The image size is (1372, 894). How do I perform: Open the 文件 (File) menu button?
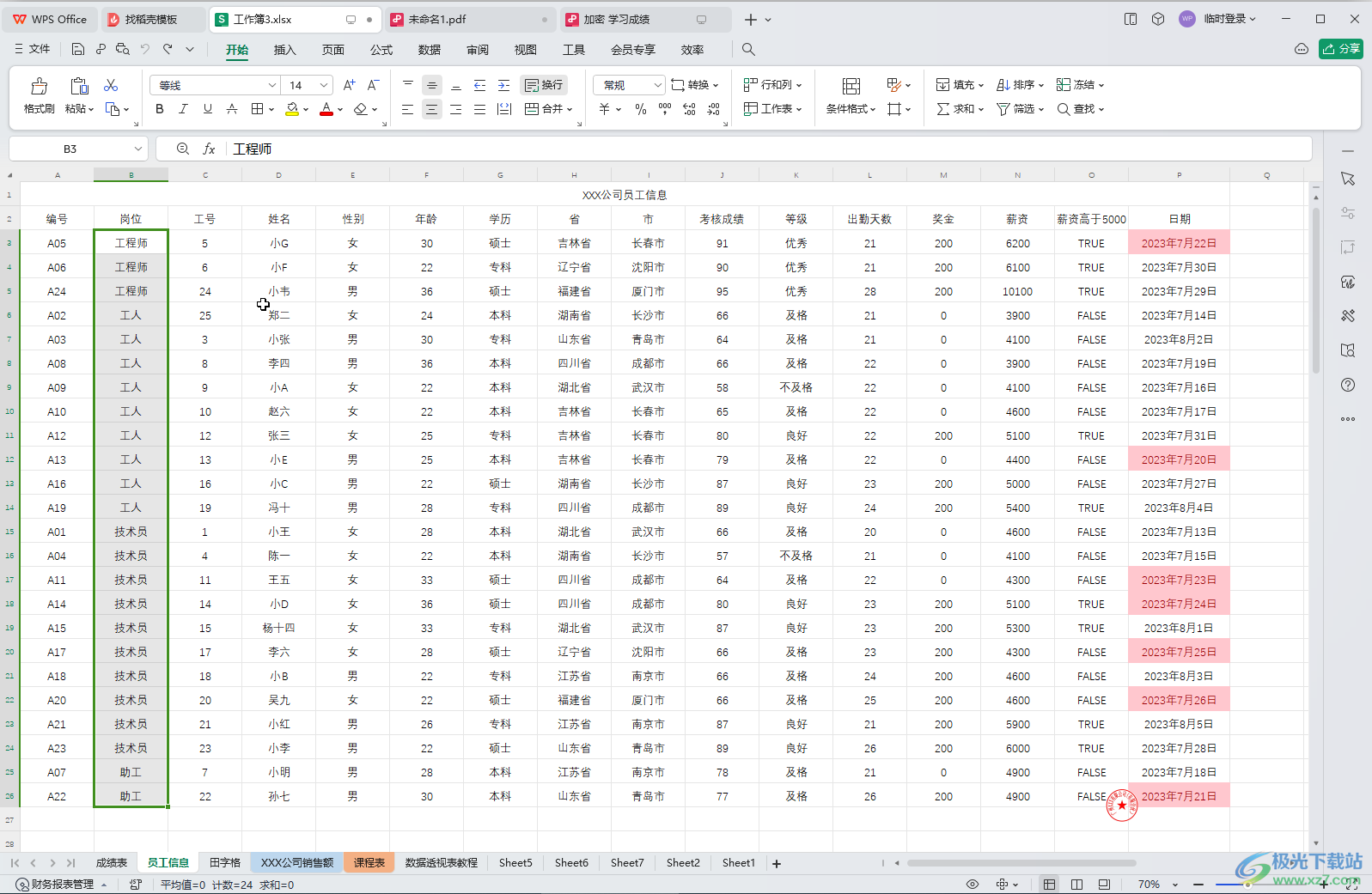pyautogui.click(x=33, y=50)
